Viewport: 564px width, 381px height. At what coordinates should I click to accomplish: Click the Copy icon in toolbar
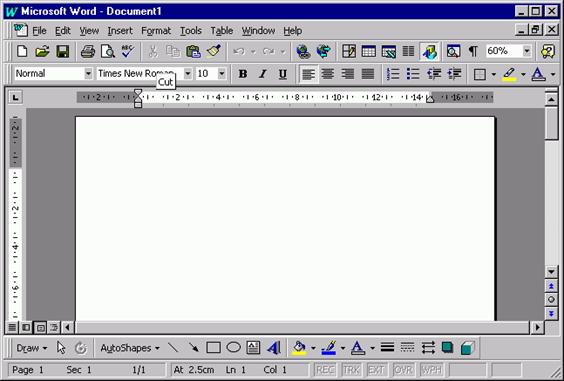point(173,51)
